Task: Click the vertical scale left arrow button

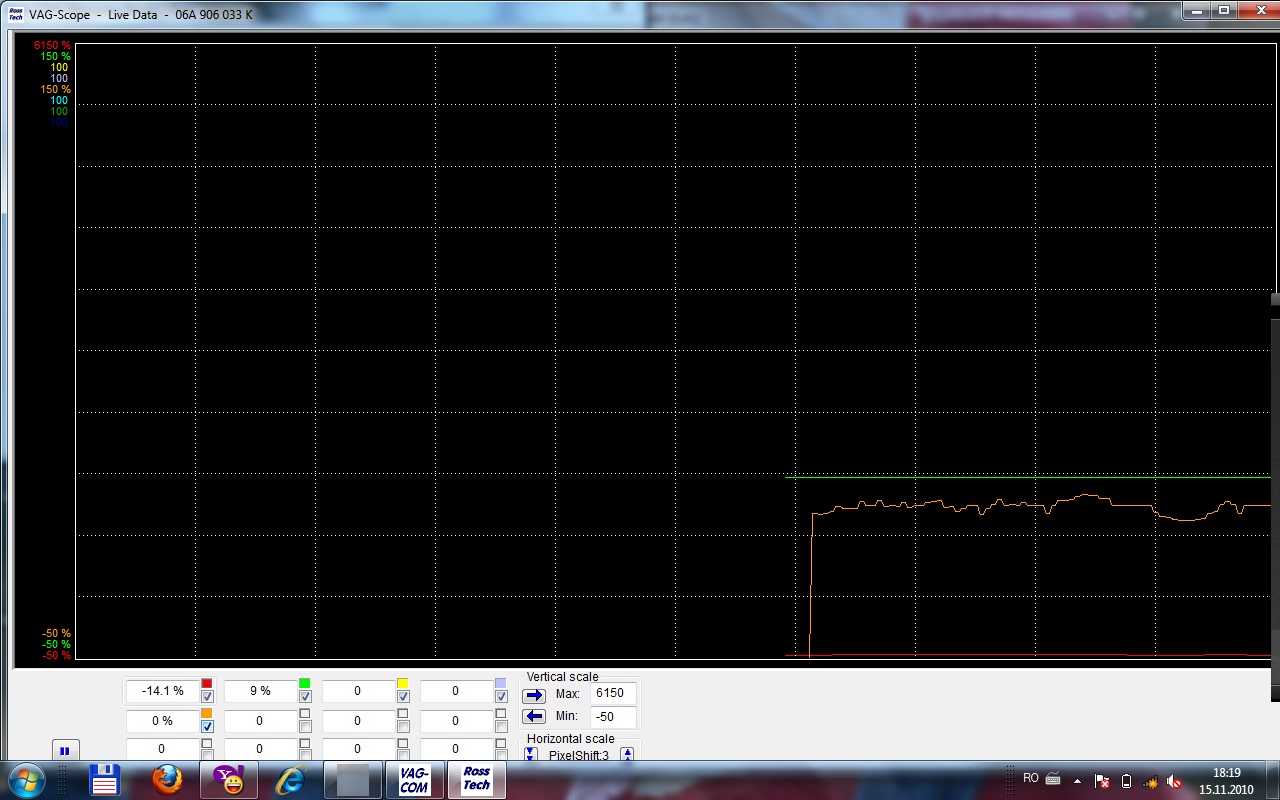Action: (534, 716)
